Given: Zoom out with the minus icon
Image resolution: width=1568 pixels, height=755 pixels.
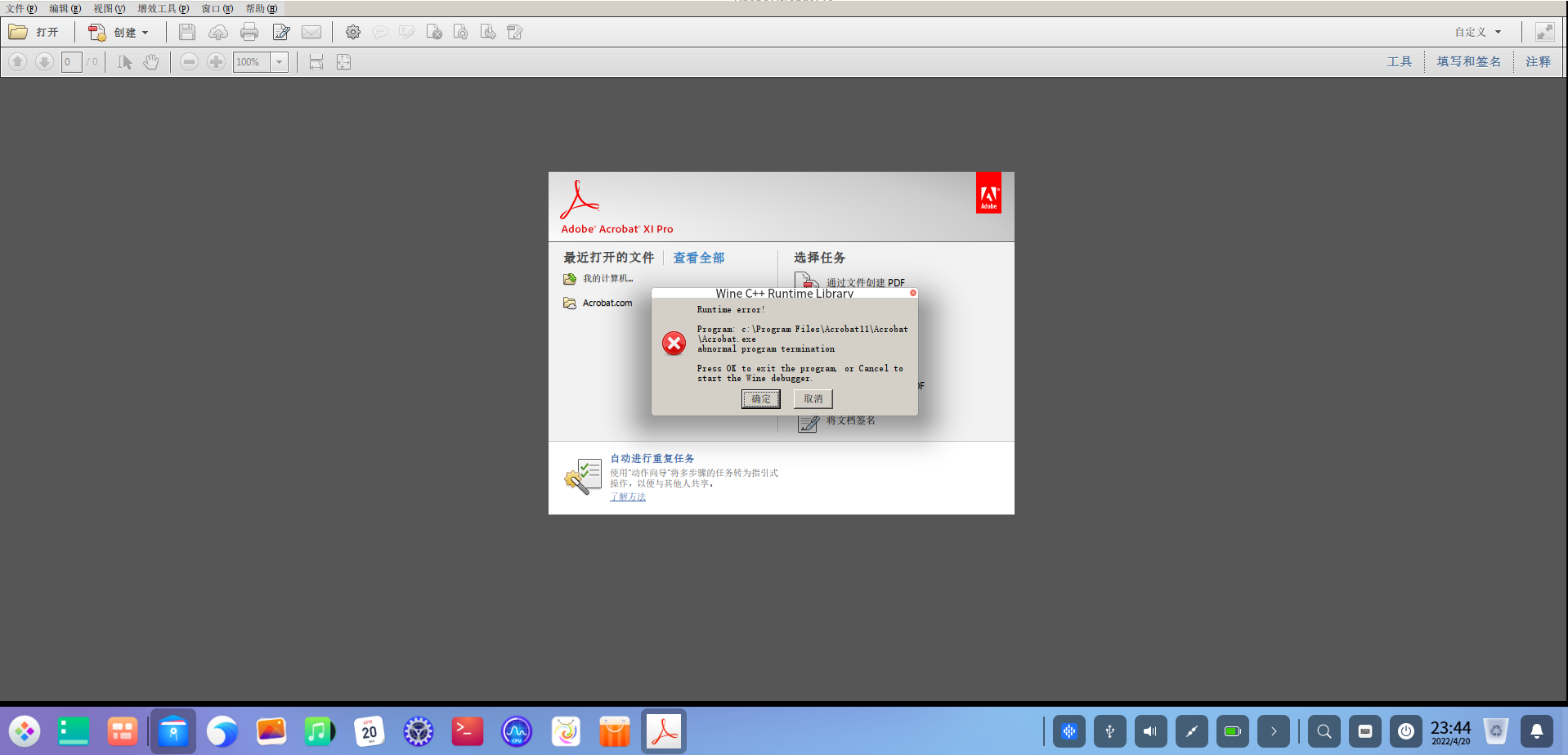Looking at the screenshot, I should click(x=189, y=61).
